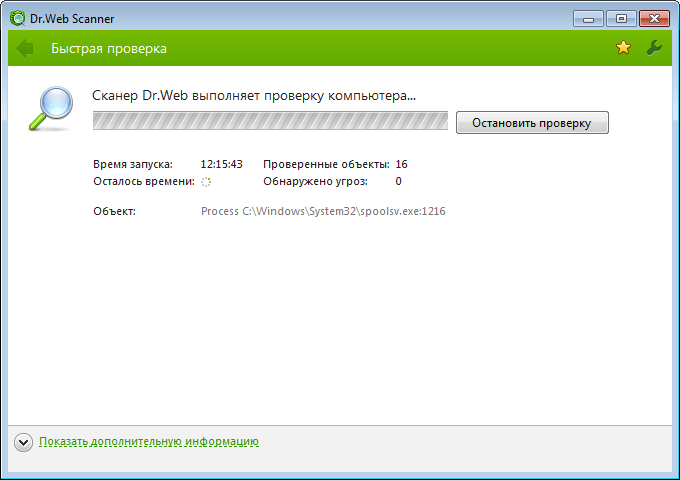Click the scanner status message text

point(254,96)
